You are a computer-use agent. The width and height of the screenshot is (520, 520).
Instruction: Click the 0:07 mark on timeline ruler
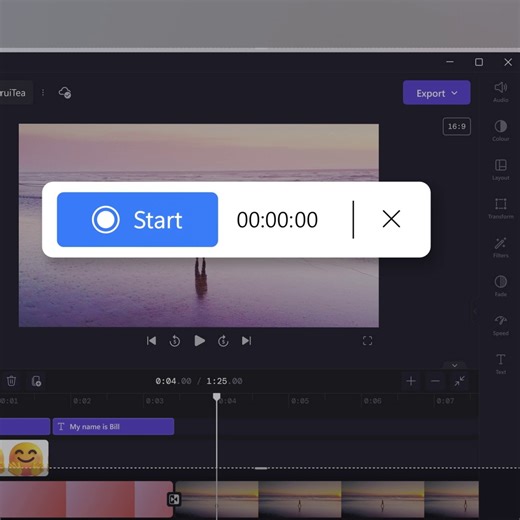tap(445, 401)
